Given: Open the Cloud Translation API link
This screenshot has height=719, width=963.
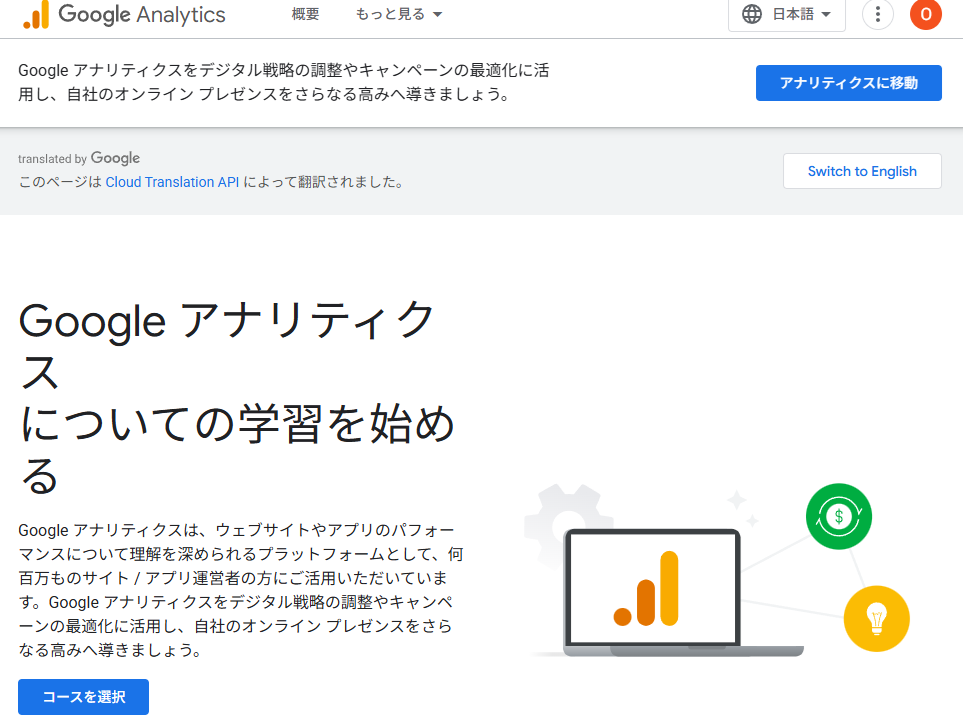Looking at the screenshot, I should [x=172, y=182].
